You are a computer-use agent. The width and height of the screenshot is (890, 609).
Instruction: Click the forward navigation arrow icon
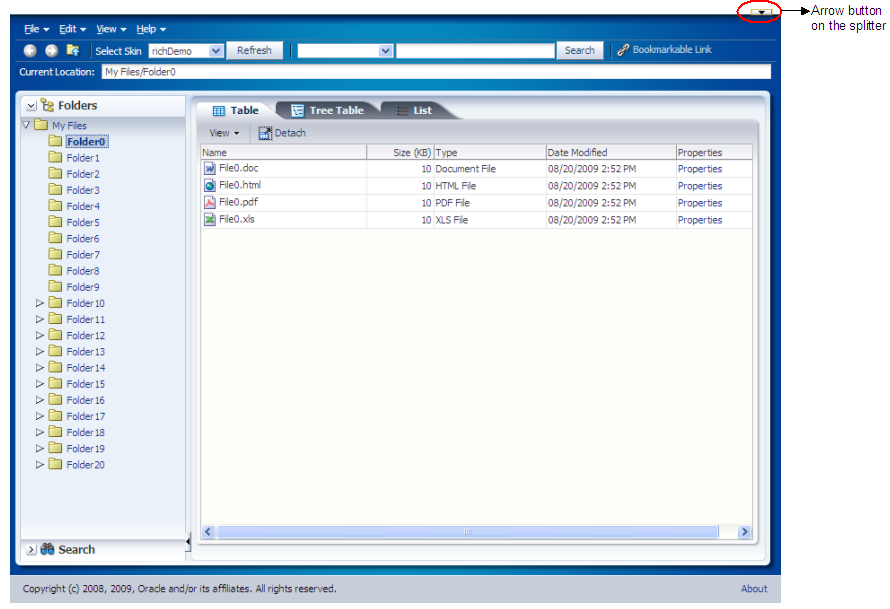click(x=52, y=51)
